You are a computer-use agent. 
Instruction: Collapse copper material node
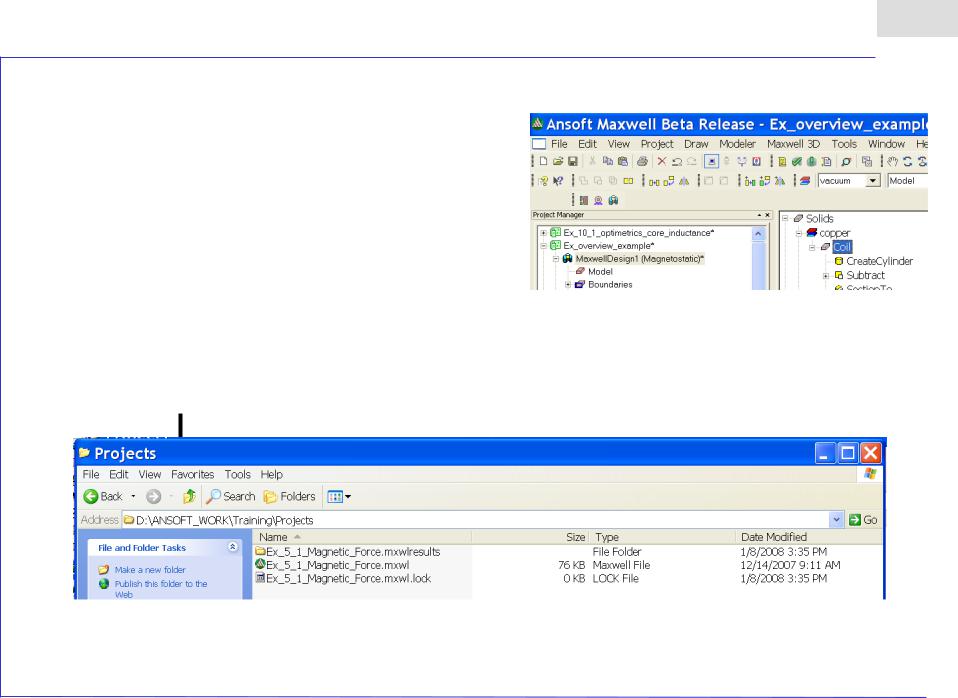click(x=799, y=233)
